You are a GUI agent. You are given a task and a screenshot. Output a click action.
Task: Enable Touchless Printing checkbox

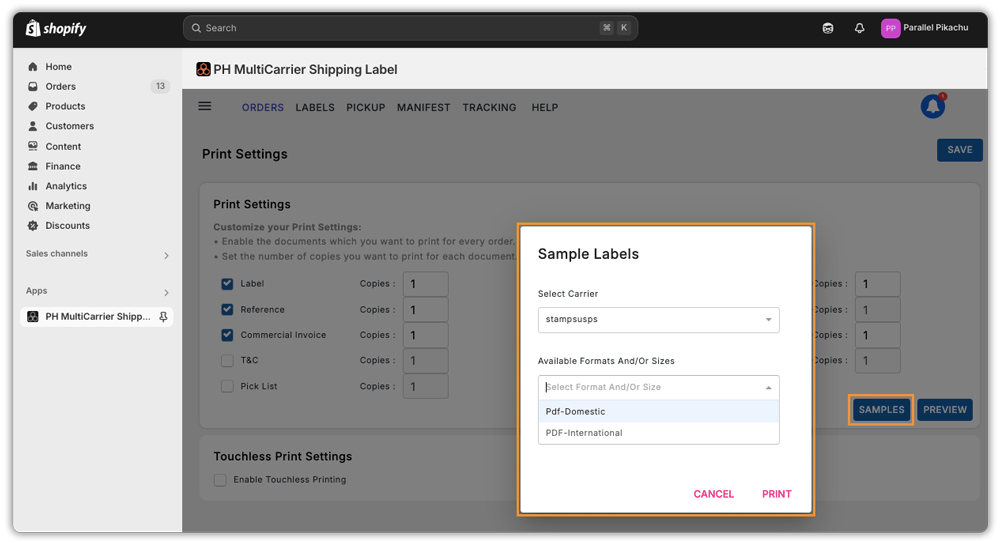pos(220,480)
